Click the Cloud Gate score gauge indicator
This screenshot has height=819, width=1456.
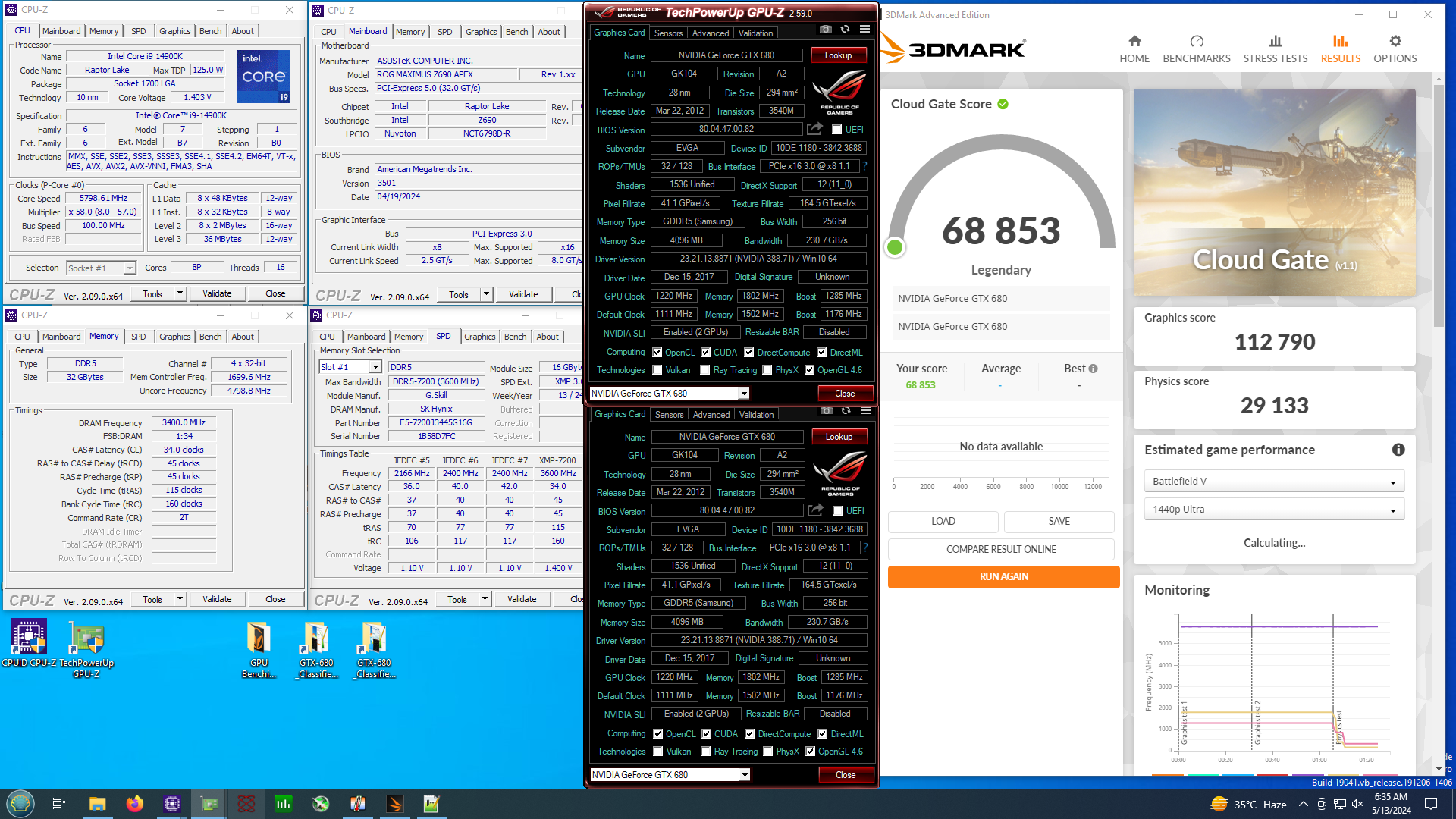pos(895,247)
